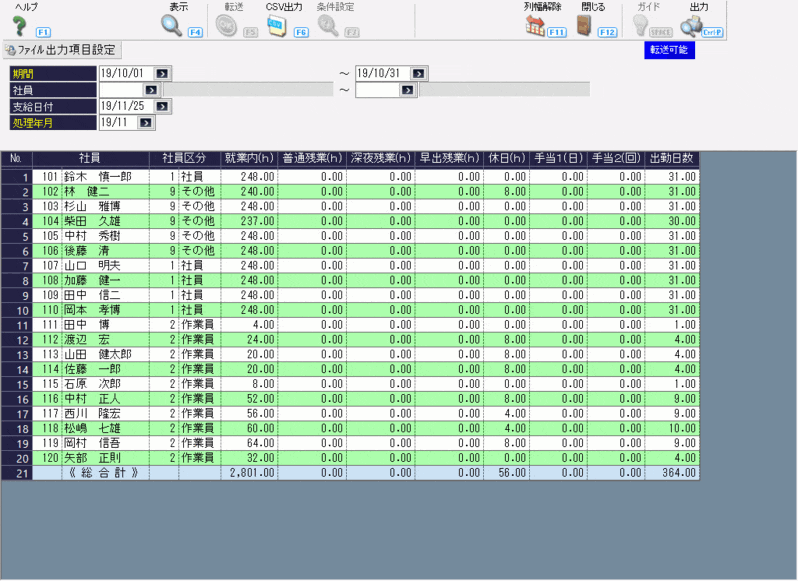Click the 手当1(日) column header
The height and width of the screenshot is (581, 798).
click(558, 159)
